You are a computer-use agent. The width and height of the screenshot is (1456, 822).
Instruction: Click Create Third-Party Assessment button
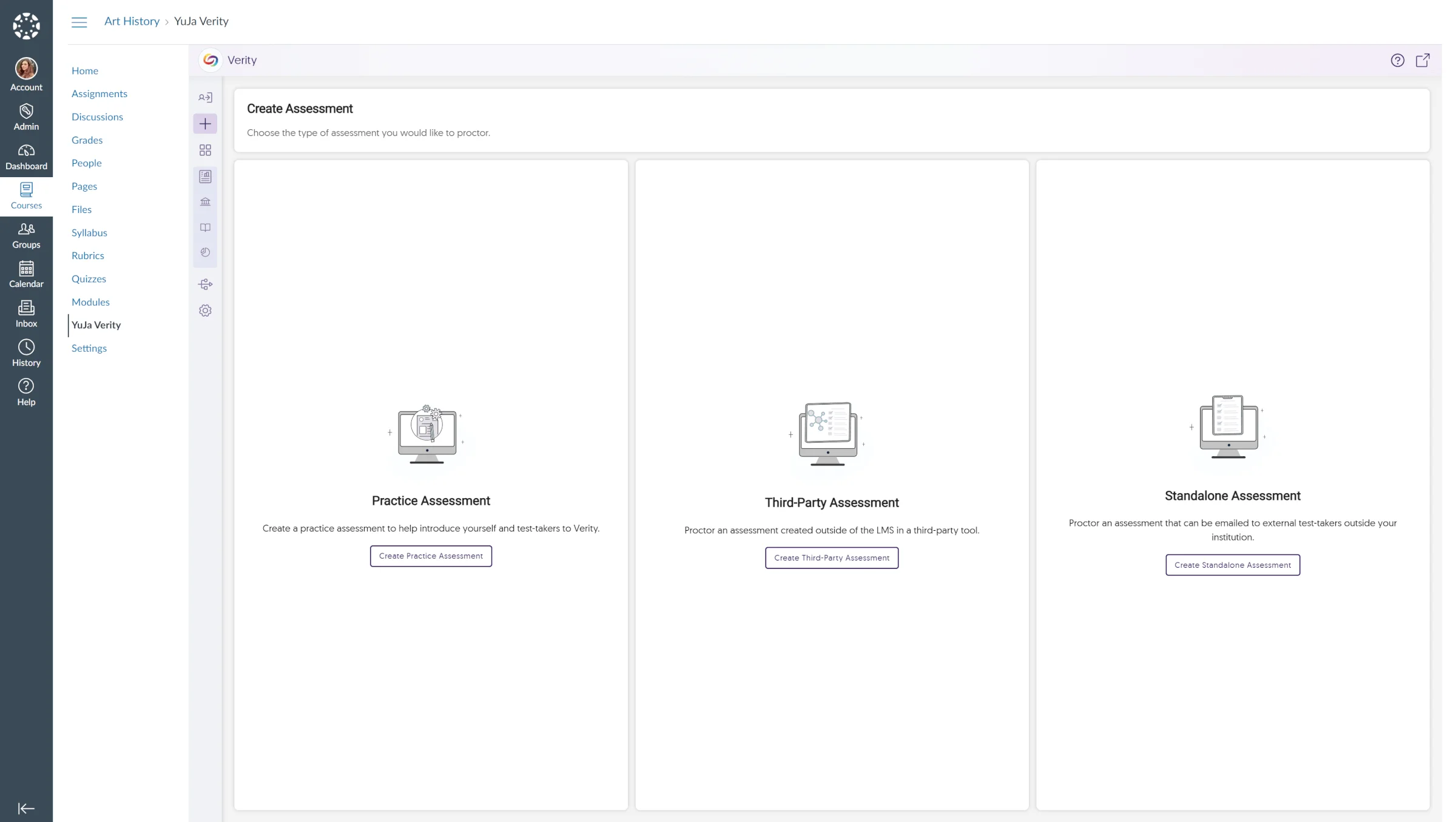[831, 558]
